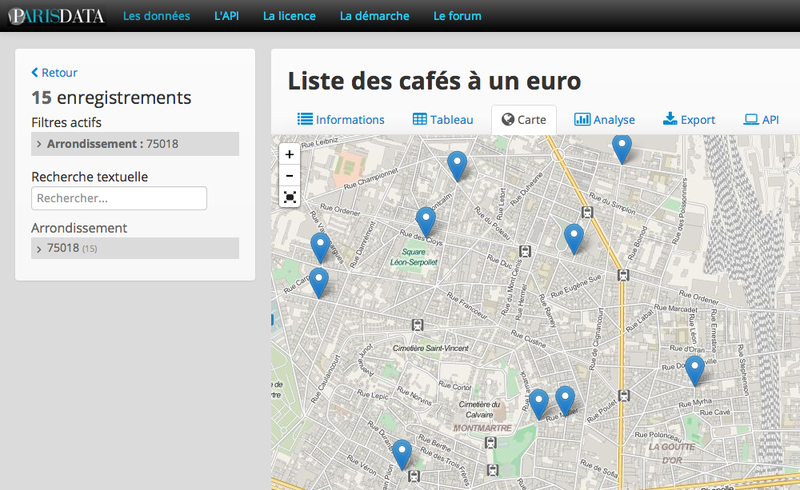Focus the Rechercher text search field

pyautogui.click(x=119, y=198)
